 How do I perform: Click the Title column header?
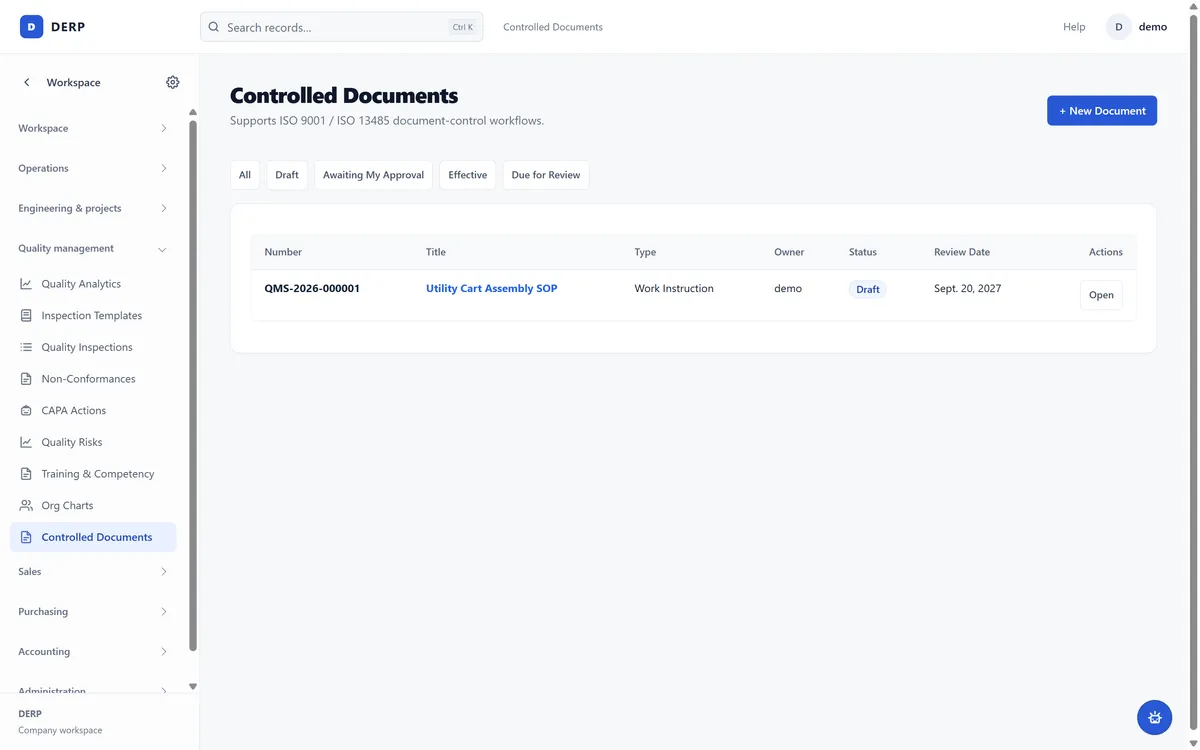[x=436, y=252]
